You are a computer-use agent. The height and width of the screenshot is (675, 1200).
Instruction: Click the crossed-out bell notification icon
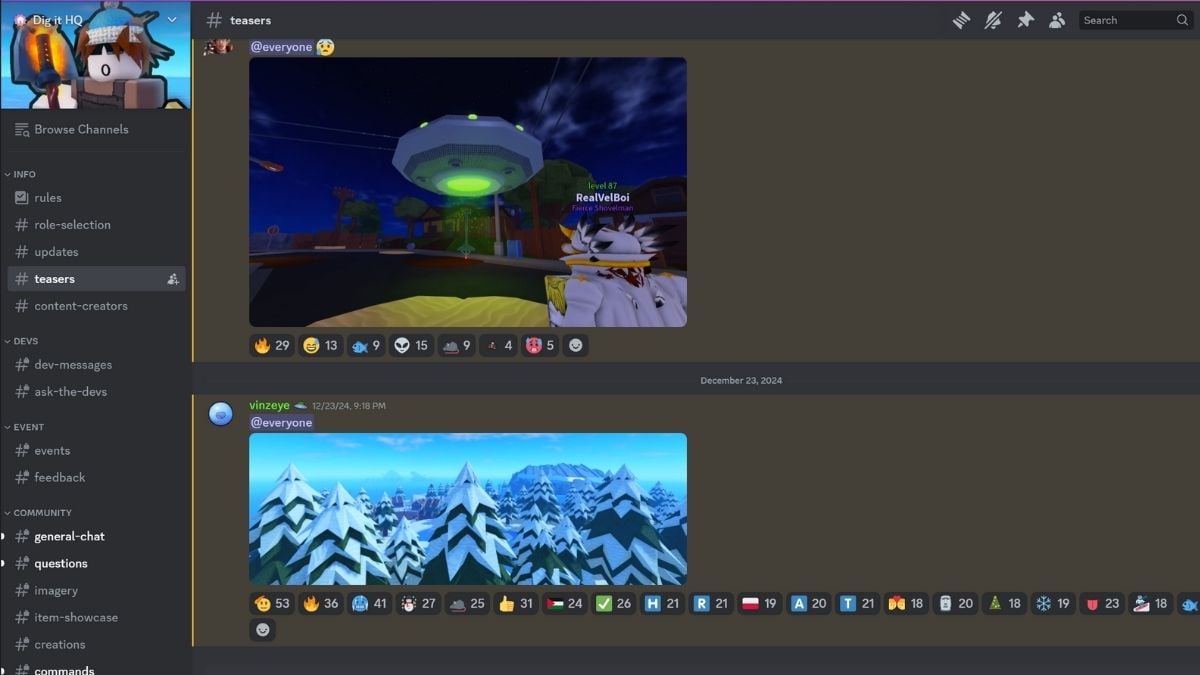[993, 20]
